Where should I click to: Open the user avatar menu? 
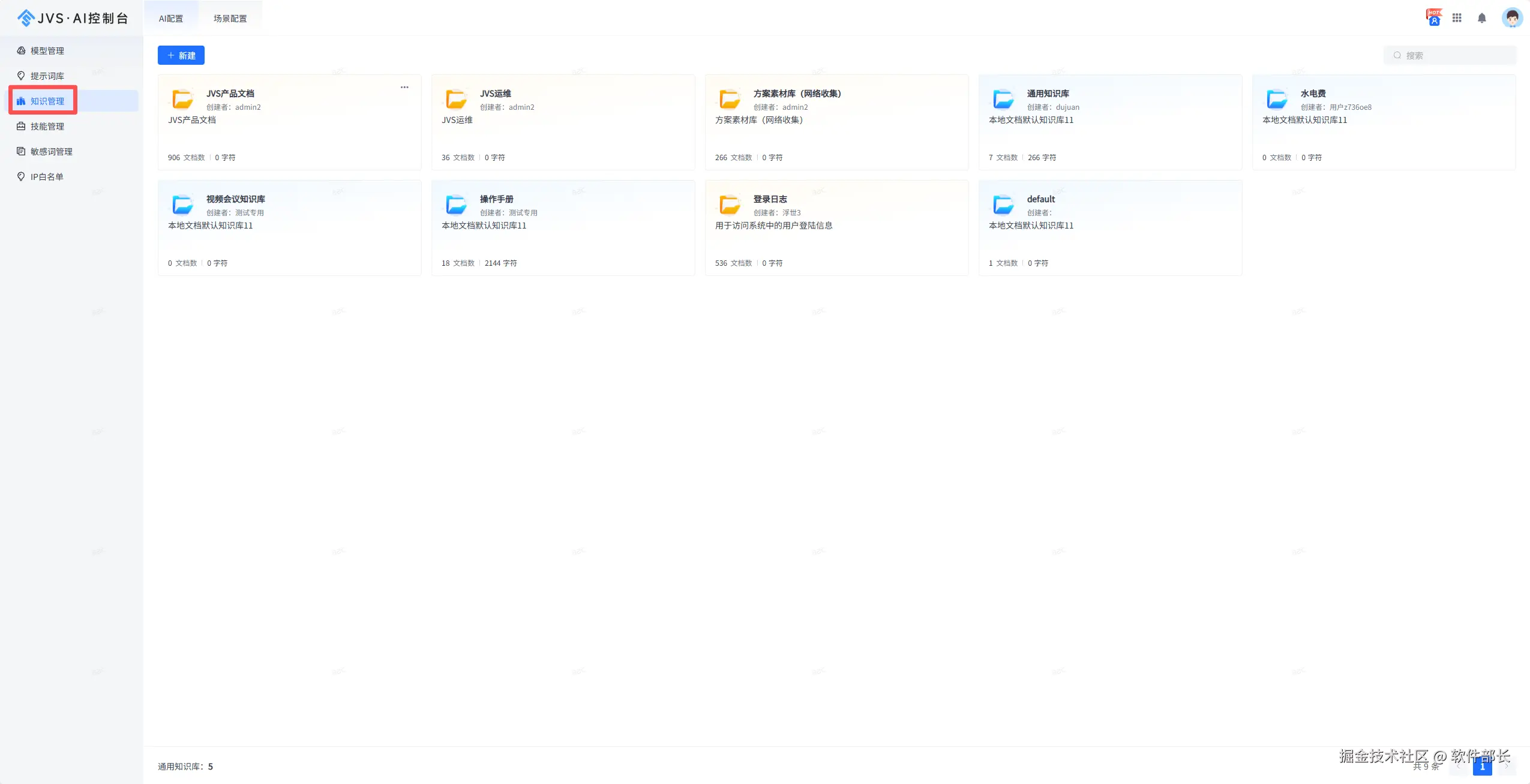point(1511,18)
